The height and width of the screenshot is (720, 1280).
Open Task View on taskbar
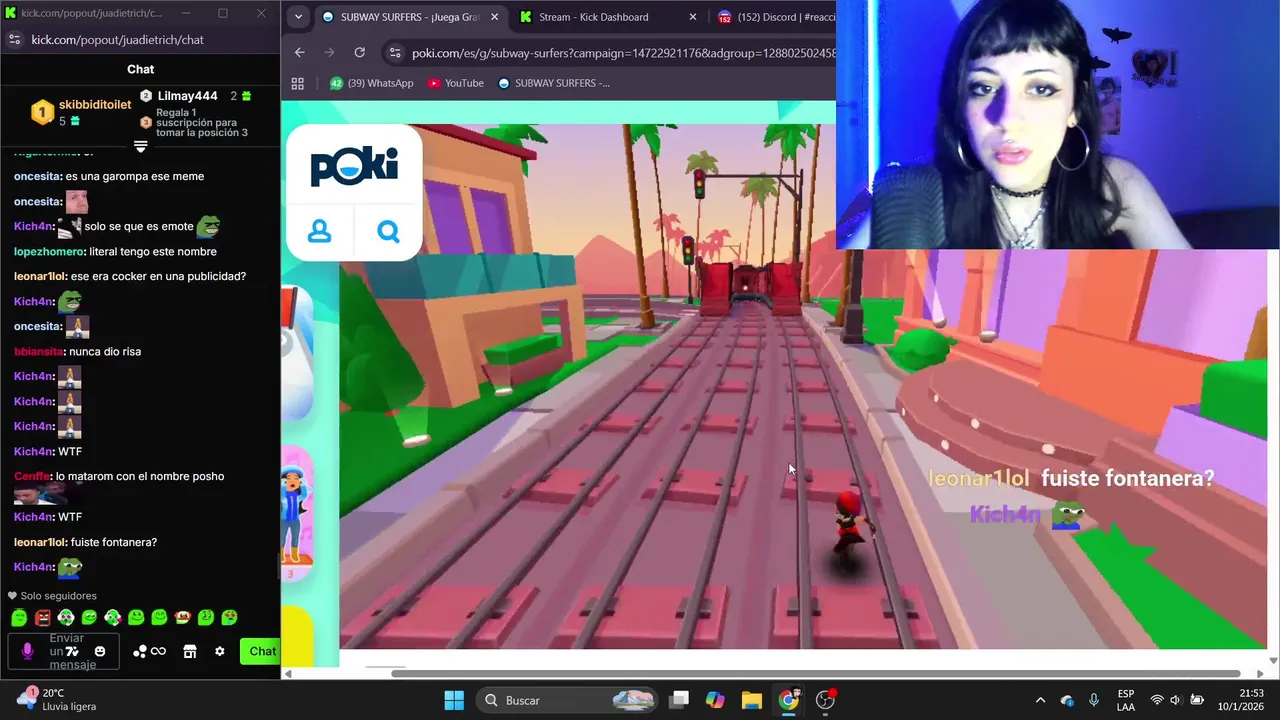[679, 700]
